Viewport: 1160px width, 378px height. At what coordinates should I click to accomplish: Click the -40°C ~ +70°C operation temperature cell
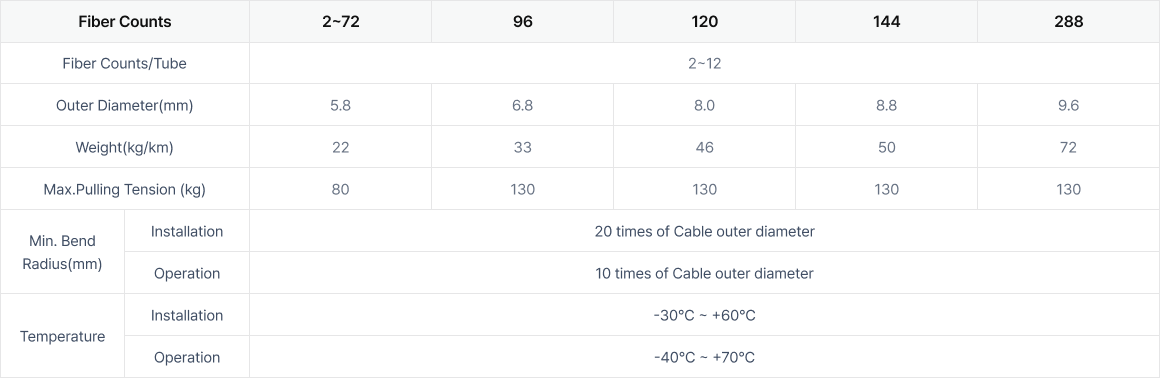[704, 358]
